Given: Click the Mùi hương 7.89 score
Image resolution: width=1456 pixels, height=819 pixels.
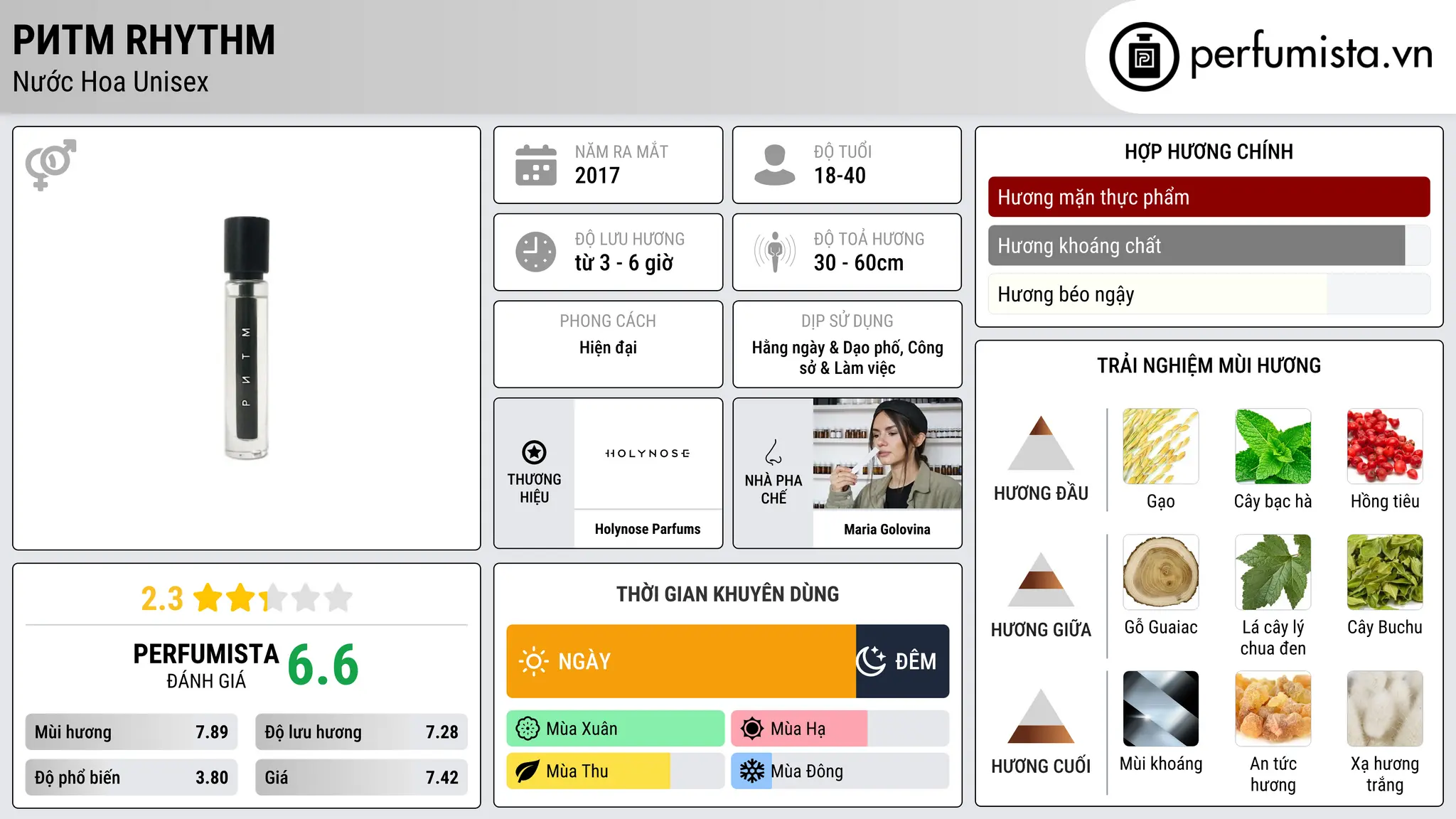Looking at the screenshot, I should coord(132,732).
